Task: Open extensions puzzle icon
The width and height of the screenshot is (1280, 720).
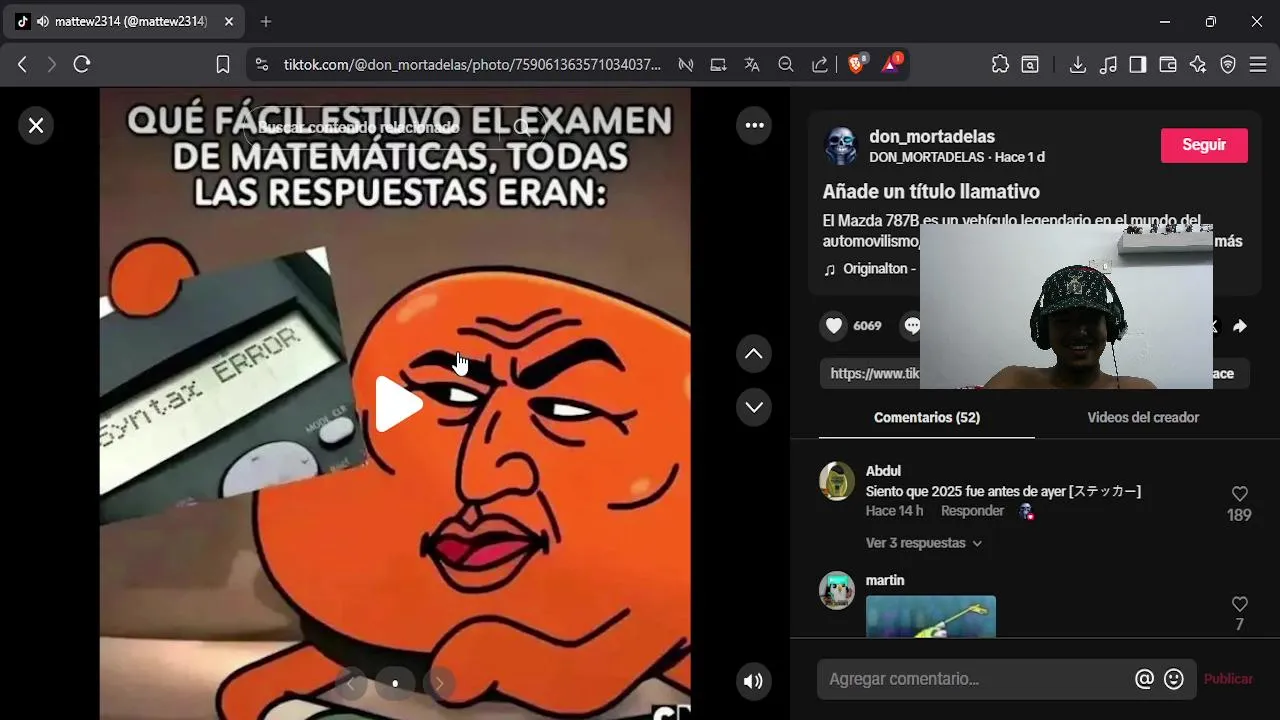Action: point(1000,64)
